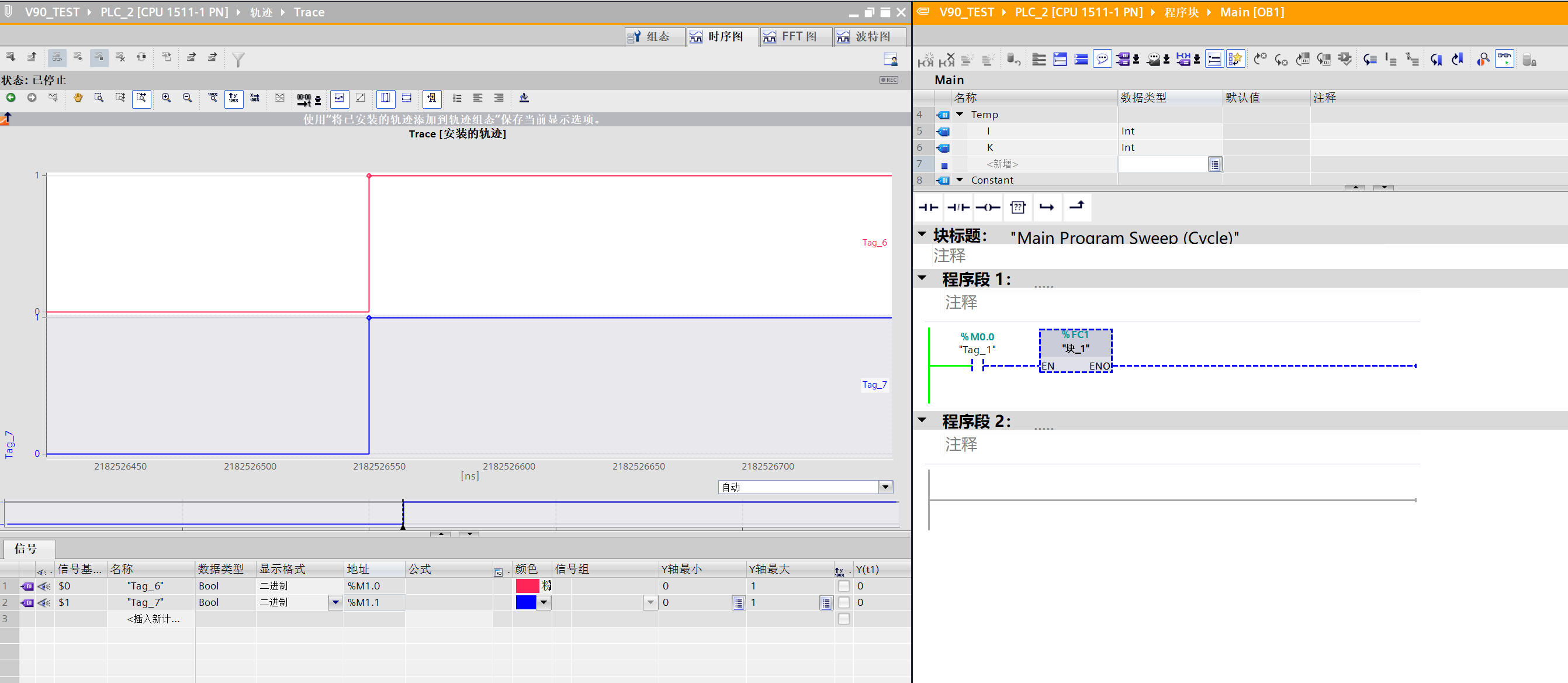This screenshot has height=683, width=1568.
Task: Insert empty box instruction
Action: coord(1017,207)
